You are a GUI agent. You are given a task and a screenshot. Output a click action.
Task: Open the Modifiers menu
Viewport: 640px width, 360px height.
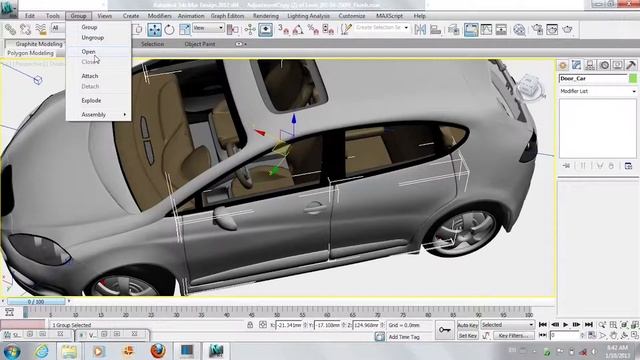pyautogui.click(x=159, y=16)
